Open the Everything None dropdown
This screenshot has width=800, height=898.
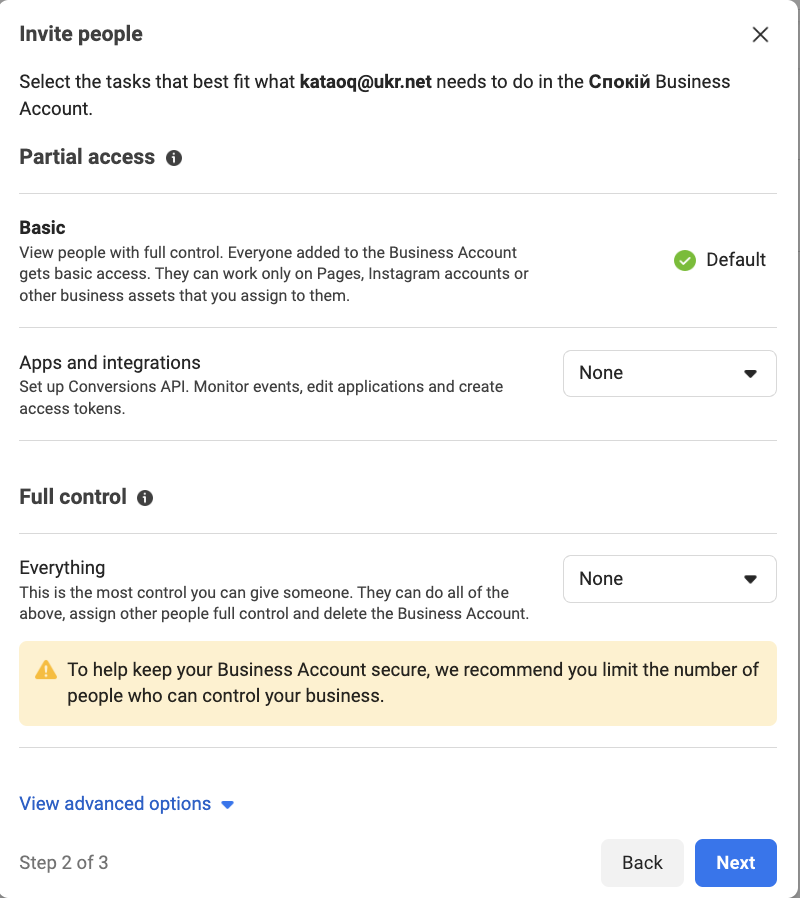coord(669,579)
